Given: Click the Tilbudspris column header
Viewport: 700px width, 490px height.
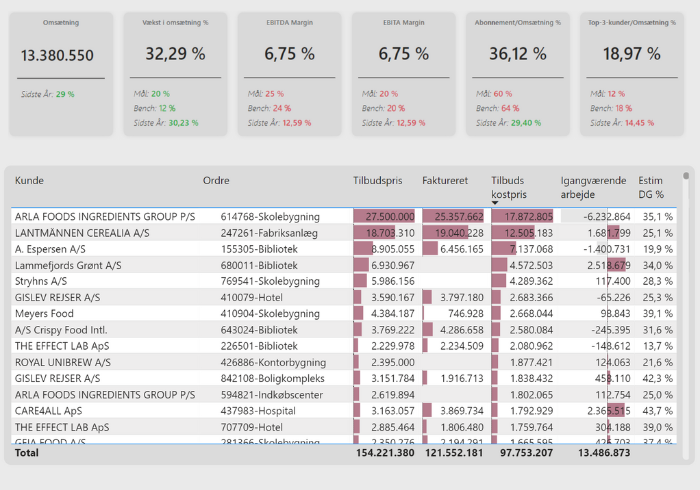Looking at the screenshot, I should click(379, 181).
